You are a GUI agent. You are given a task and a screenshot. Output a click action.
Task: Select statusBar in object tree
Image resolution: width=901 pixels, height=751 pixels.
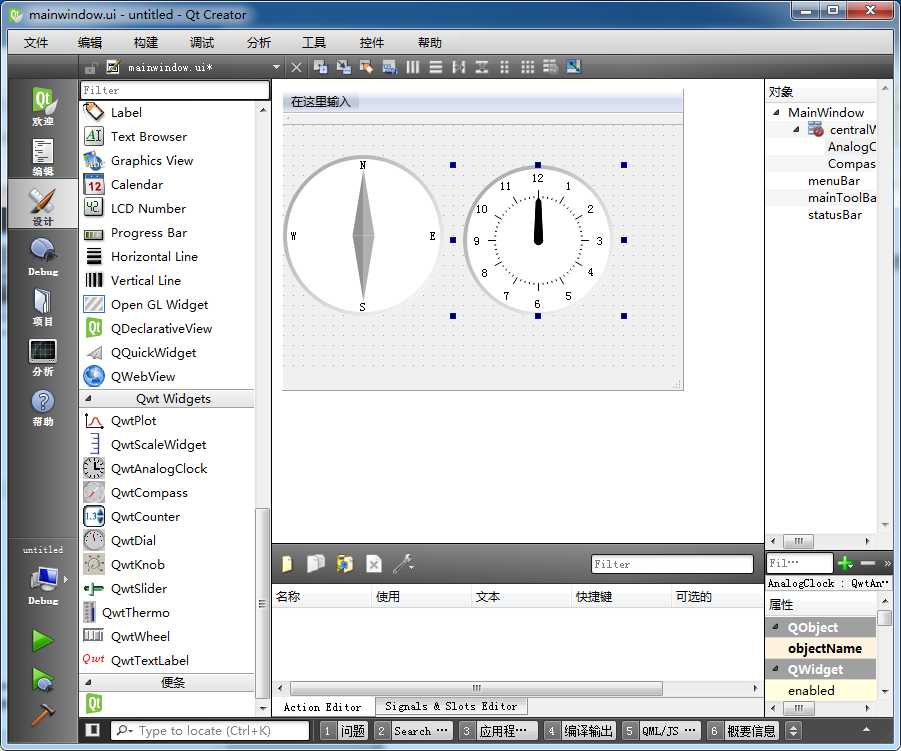pos(834,214)
